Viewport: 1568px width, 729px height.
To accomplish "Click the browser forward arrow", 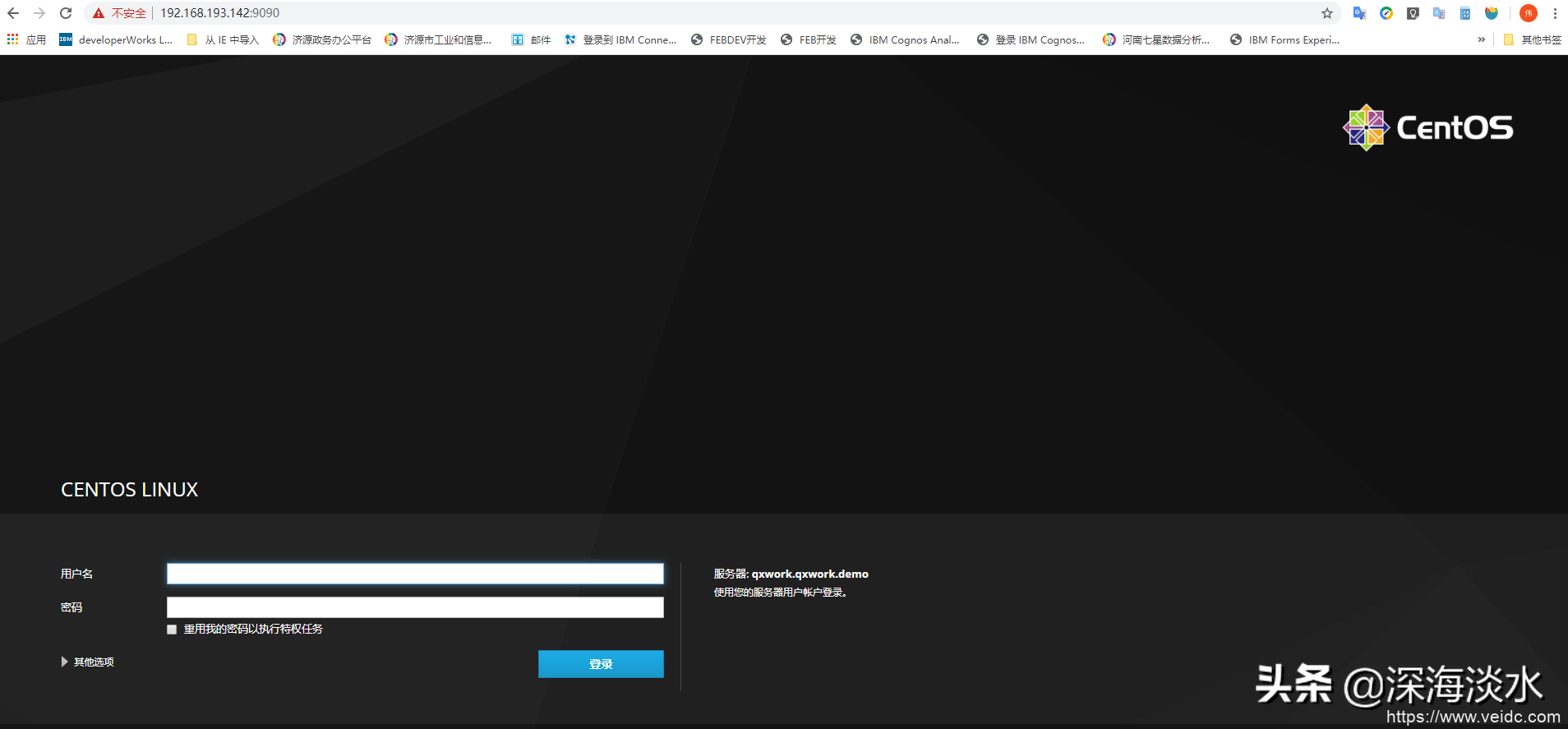I will coord(39,13).
